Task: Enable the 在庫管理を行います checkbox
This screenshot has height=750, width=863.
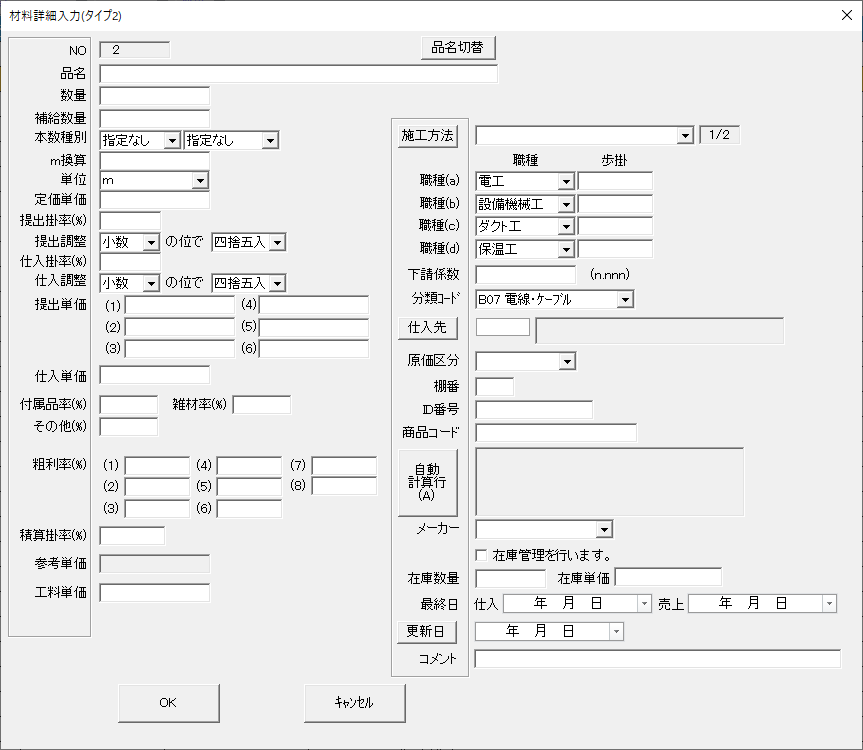Action: tap(482, 555)
